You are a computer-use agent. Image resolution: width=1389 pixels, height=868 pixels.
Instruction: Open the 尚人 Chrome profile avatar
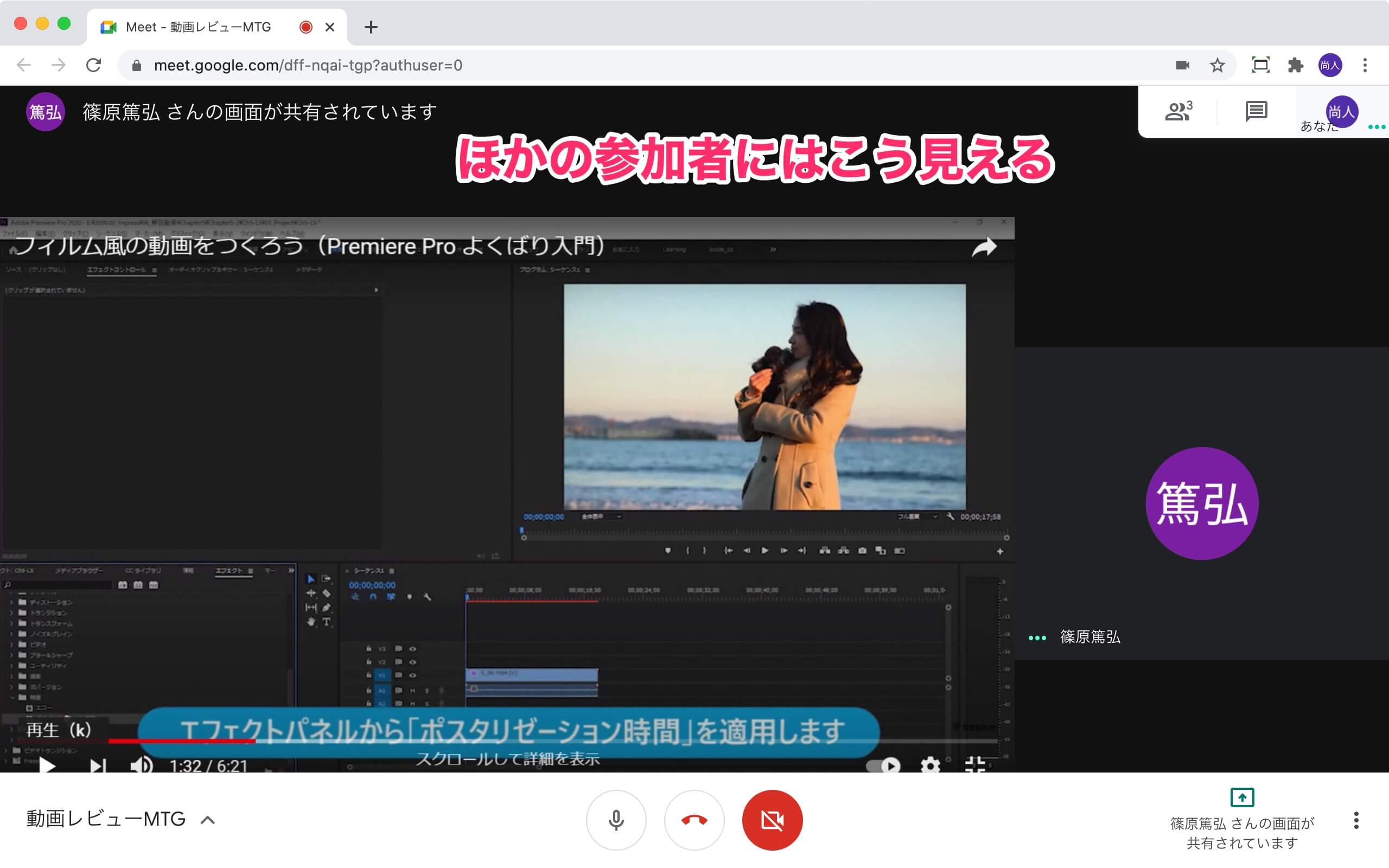coord(1330,66)
